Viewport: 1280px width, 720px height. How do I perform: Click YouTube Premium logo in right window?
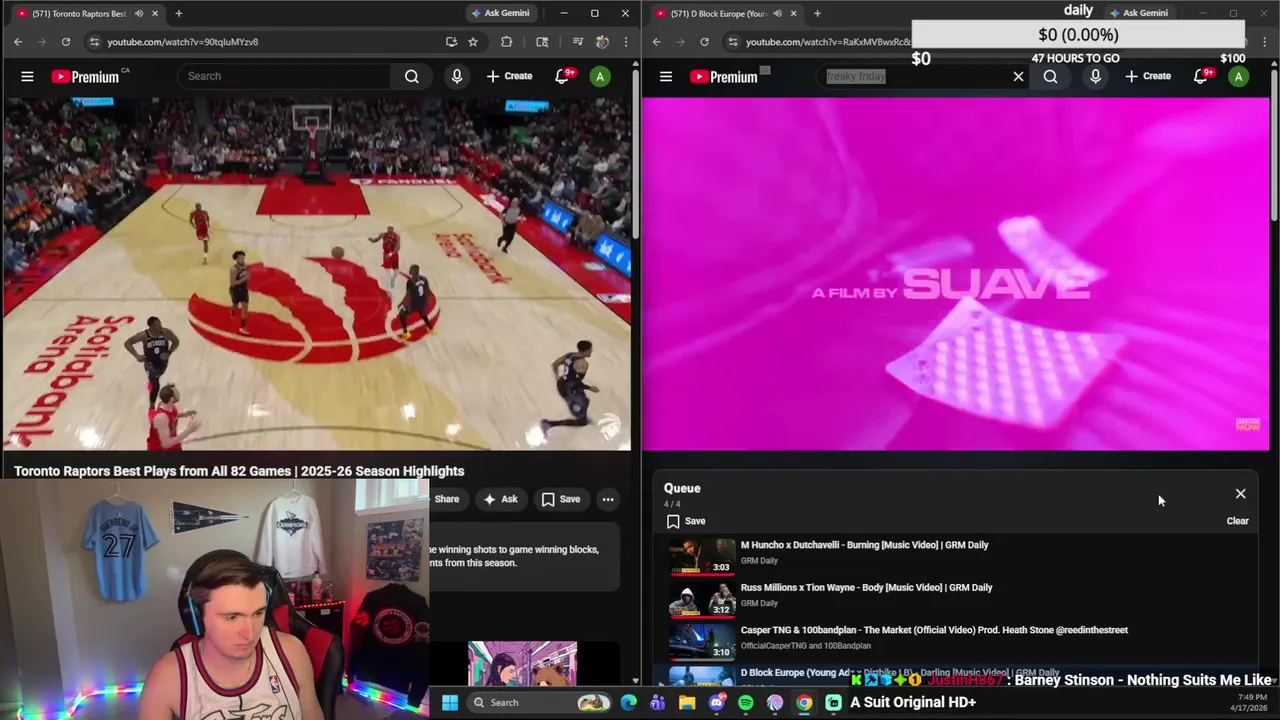pos(725,76)
